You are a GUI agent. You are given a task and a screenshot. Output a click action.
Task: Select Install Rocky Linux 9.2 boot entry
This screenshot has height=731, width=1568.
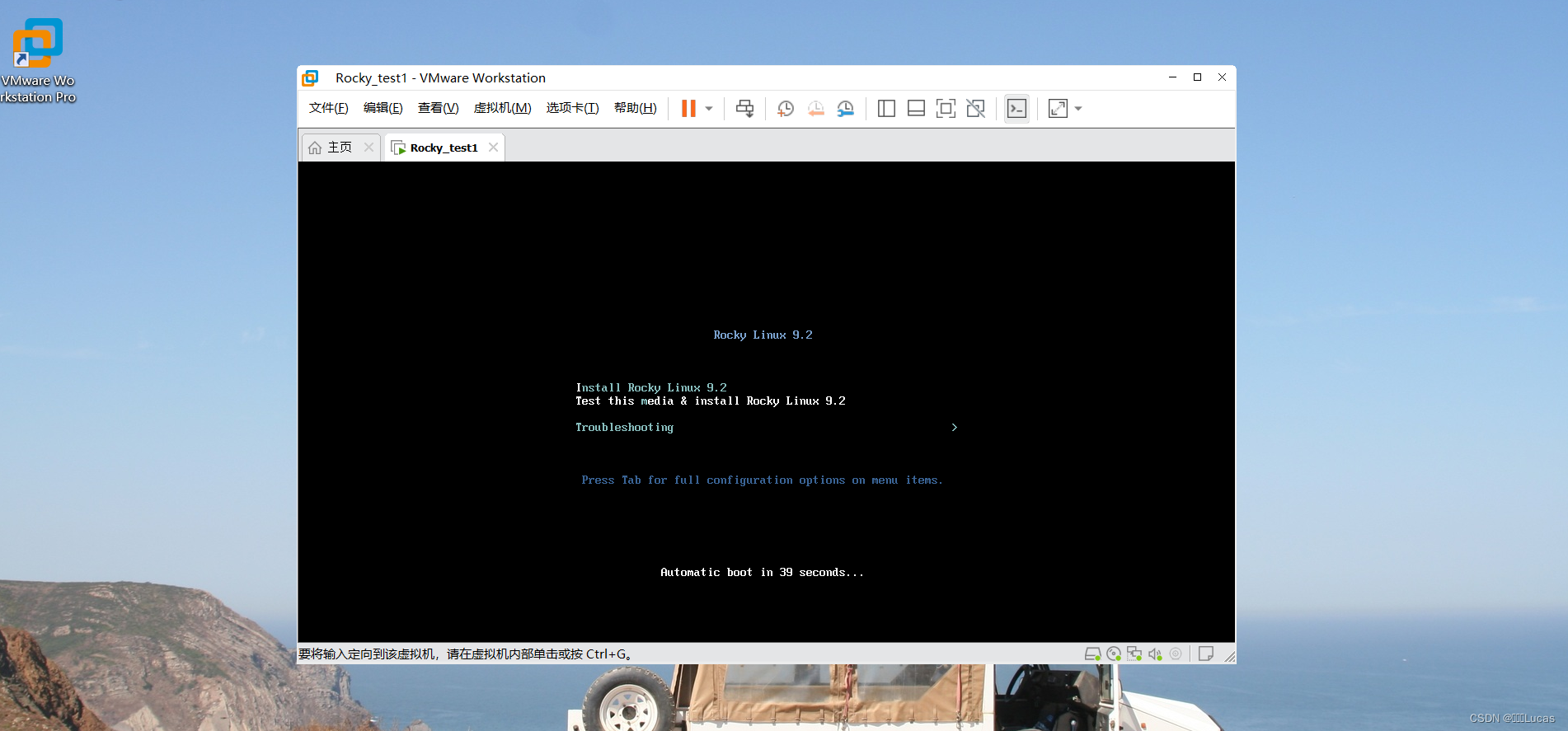point(651,387)
